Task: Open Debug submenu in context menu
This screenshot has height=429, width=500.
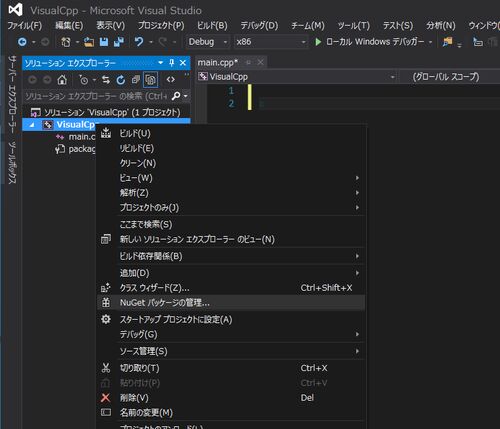Action: pyautogui.click(x=231, y=334)
